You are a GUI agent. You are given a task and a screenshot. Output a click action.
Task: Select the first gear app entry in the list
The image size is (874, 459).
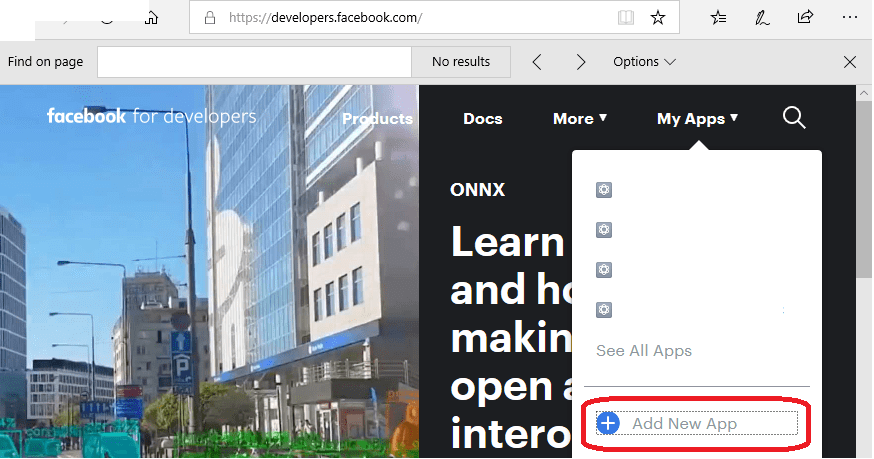[x=603, y=190]
